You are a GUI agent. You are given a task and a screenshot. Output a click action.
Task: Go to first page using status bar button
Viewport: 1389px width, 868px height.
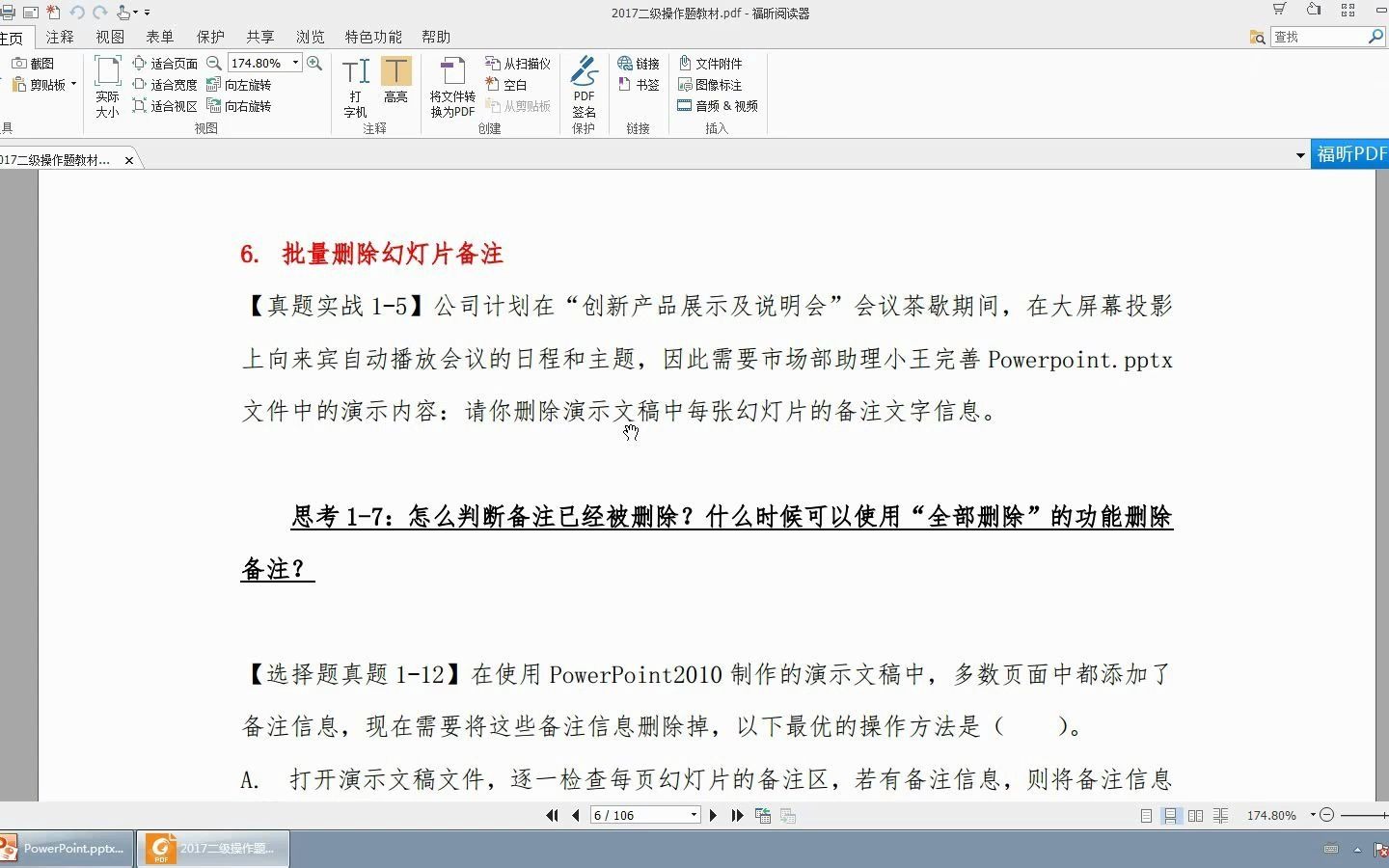coord(552,815)
